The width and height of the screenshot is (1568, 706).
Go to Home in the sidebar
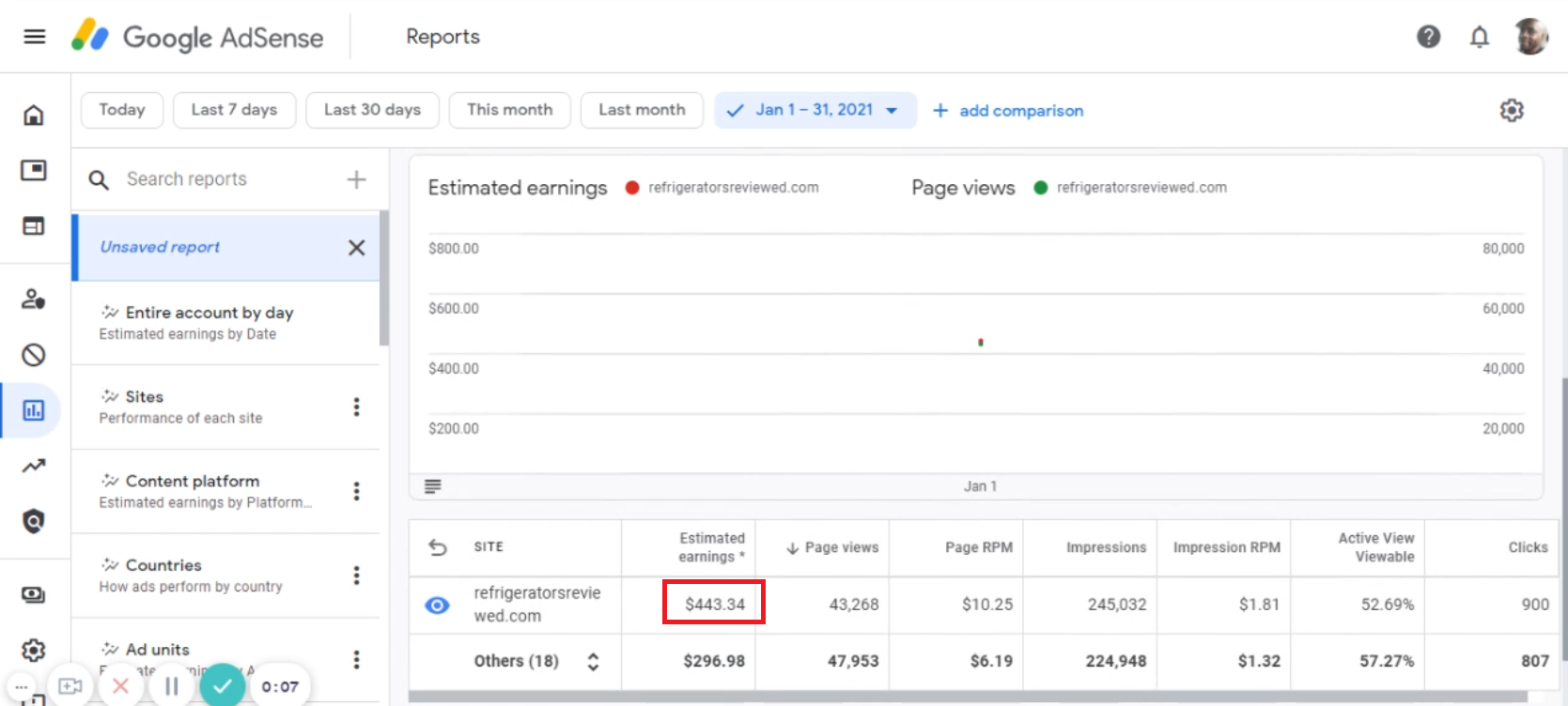[34, 115]
